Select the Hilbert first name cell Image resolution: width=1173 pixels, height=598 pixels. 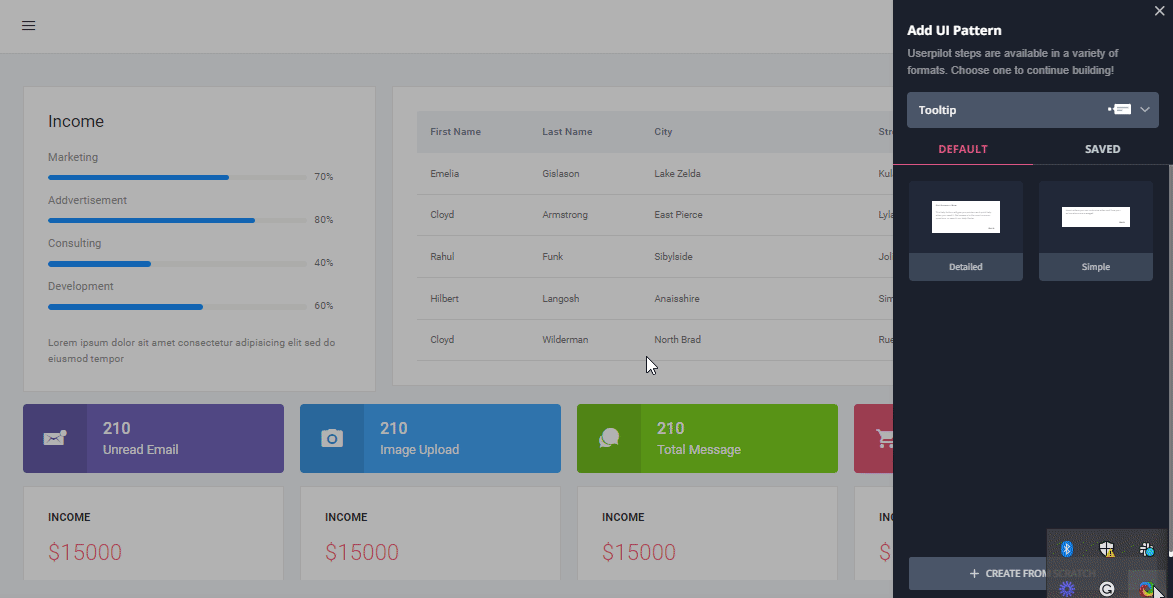tap(444, 299)
